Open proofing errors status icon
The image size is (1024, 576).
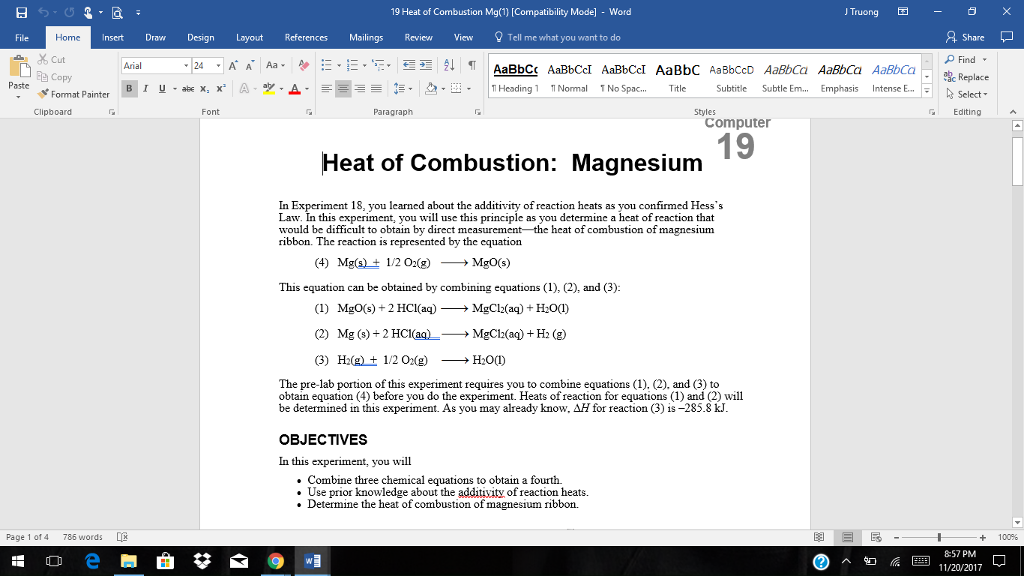[x=122, y=537]
